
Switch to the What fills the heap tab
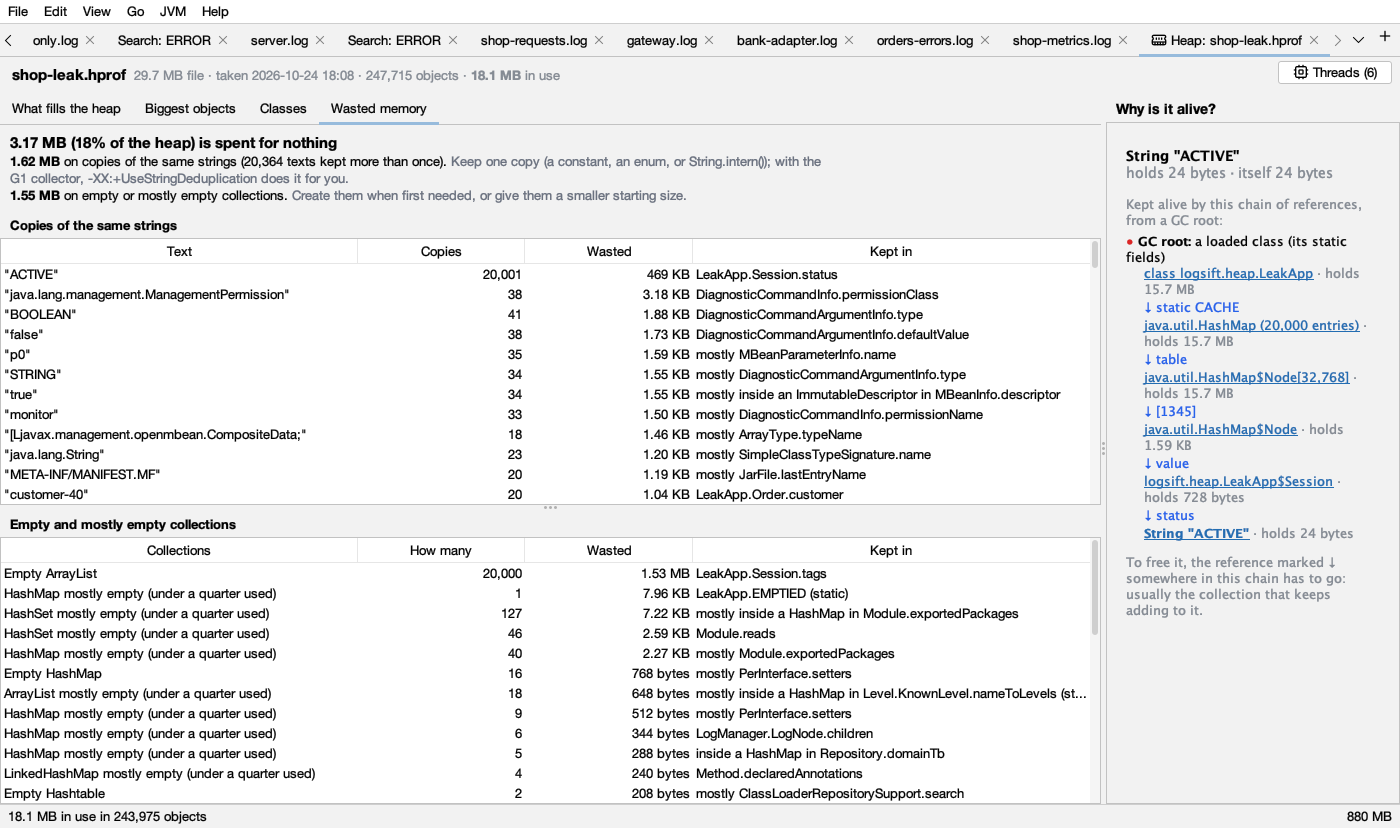pos(66,109)
